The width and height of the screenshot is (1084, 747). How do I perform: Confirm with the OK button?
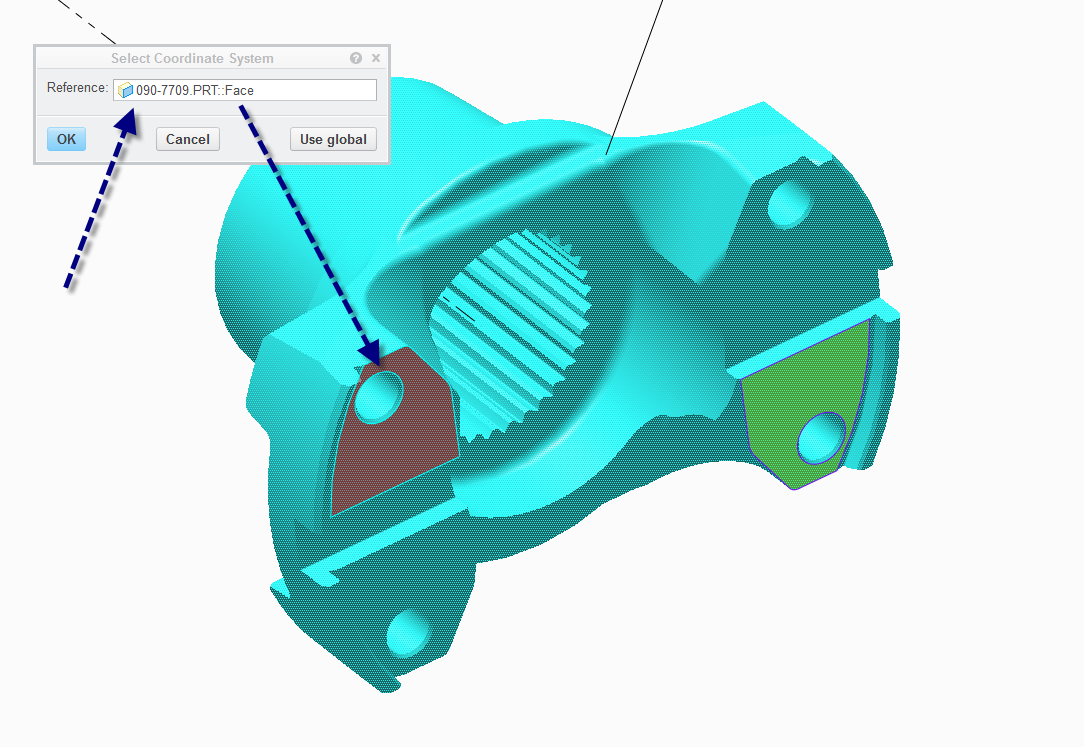[66, 139]
